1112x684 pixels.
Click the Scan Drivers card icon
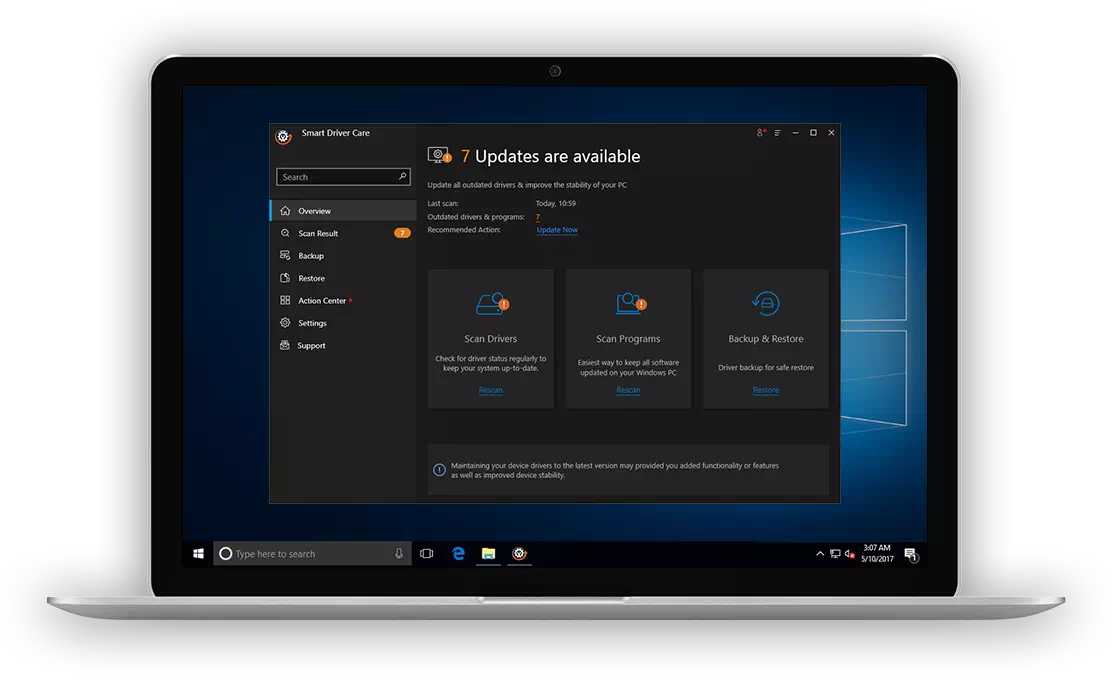(x=492, y=304)
